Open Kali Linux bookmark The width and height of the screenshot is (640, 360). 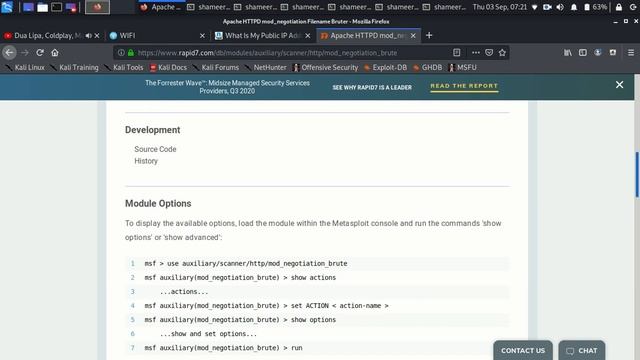25,68
